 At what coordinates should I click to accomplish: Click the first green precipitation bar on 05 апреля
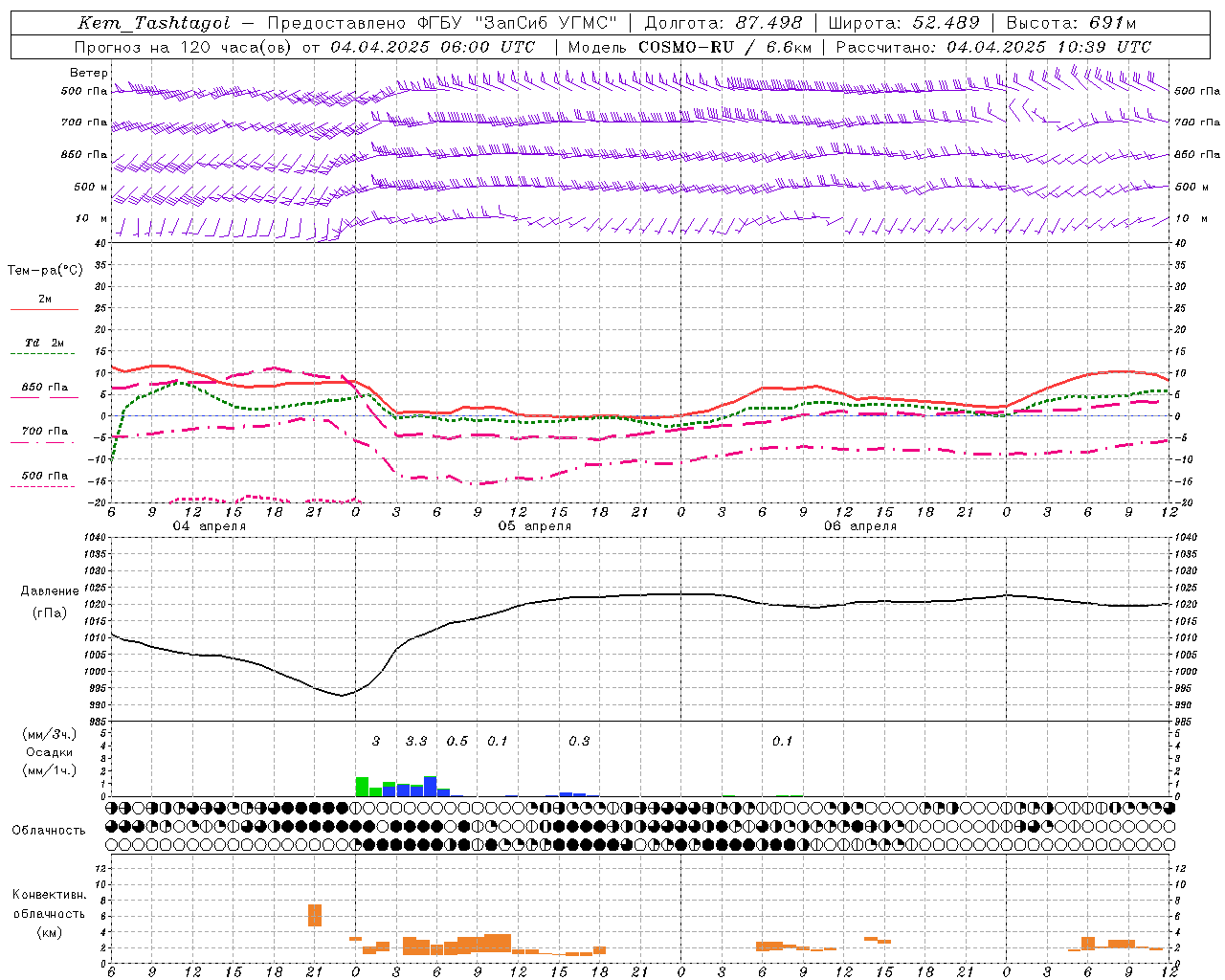coord(362,787)
